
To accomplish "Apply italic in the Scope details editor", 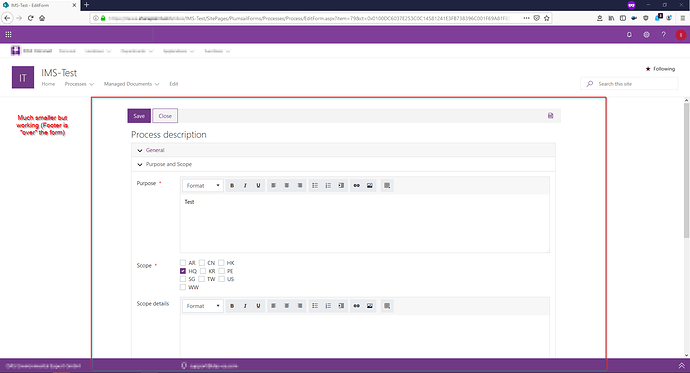I will (x=245, y=306).
